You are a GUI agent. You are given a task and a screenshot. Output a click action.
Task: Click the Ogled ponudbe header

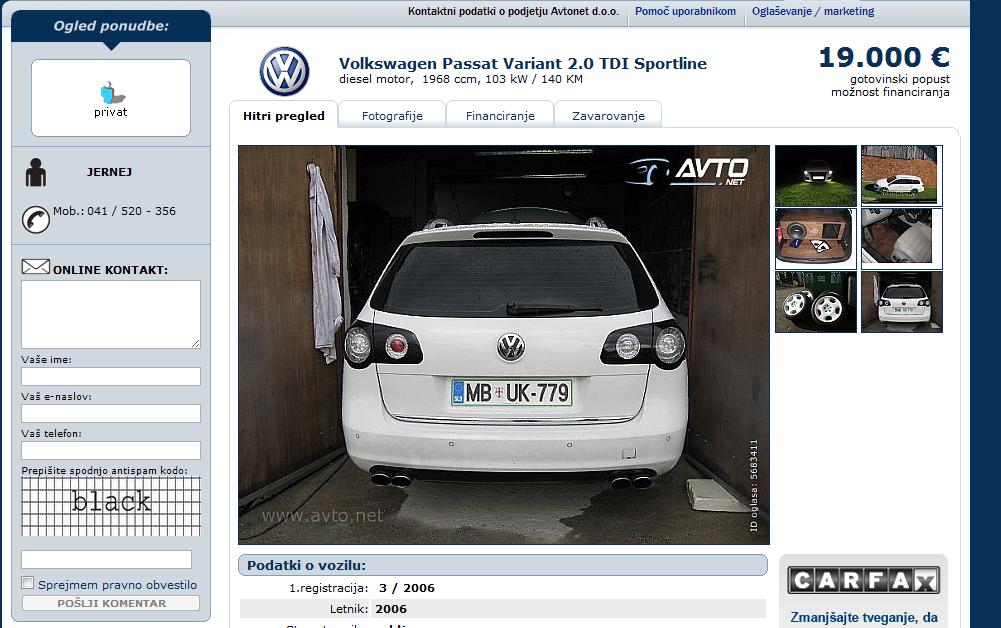pyautogui.click(x=111, y=26)
